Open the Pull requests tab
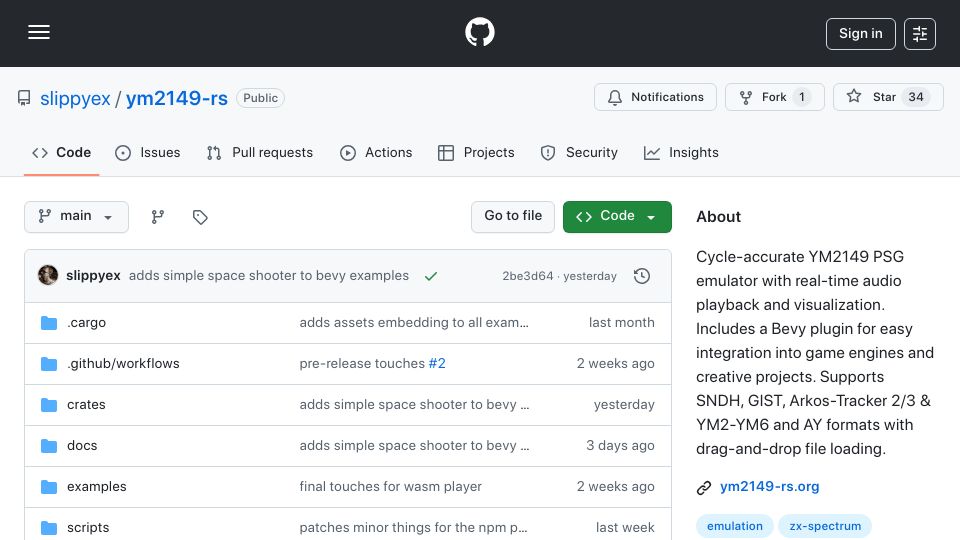The image size is (960, 540). pyautogui.click(x=260, y=152)
